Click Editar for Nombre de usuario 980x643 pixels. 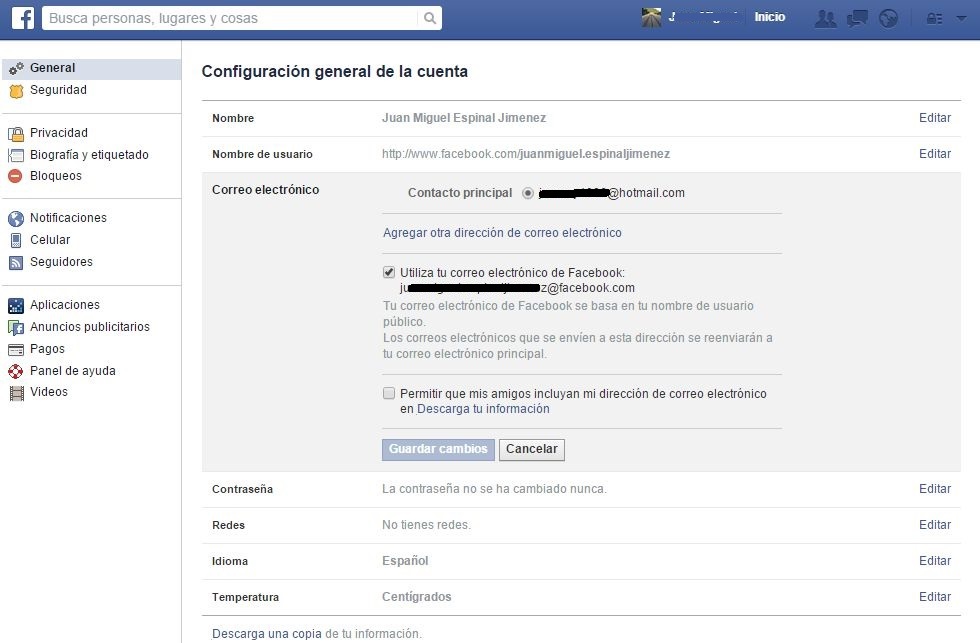point(935,154)
